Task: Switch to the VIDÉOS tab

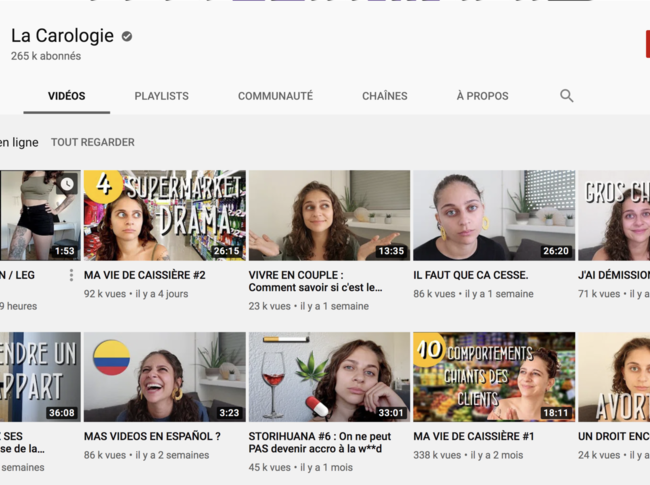Action: (x=67, y=96)
